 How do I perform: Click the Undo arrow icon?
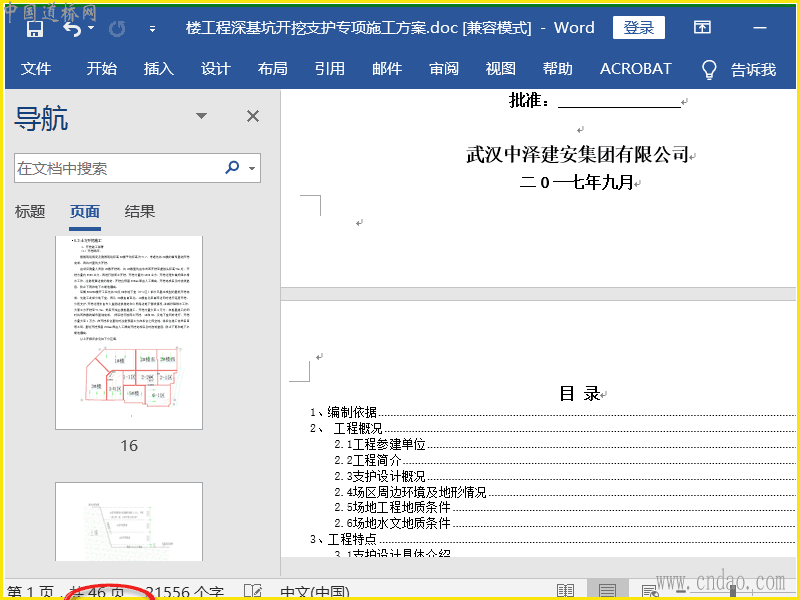[x=72, y=29]
